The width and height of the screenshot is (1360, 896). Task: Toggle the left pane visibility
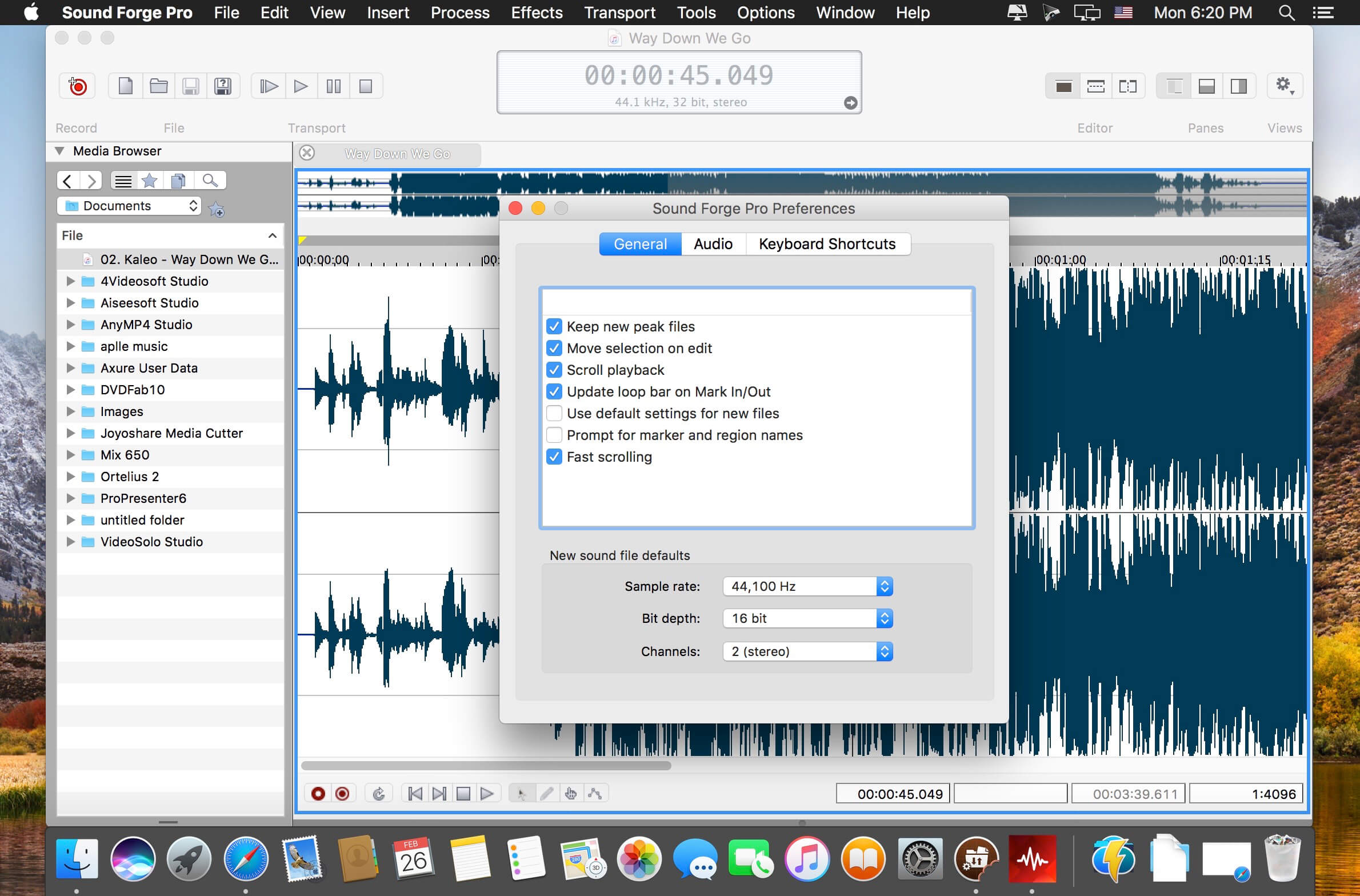coord(1174,86)
